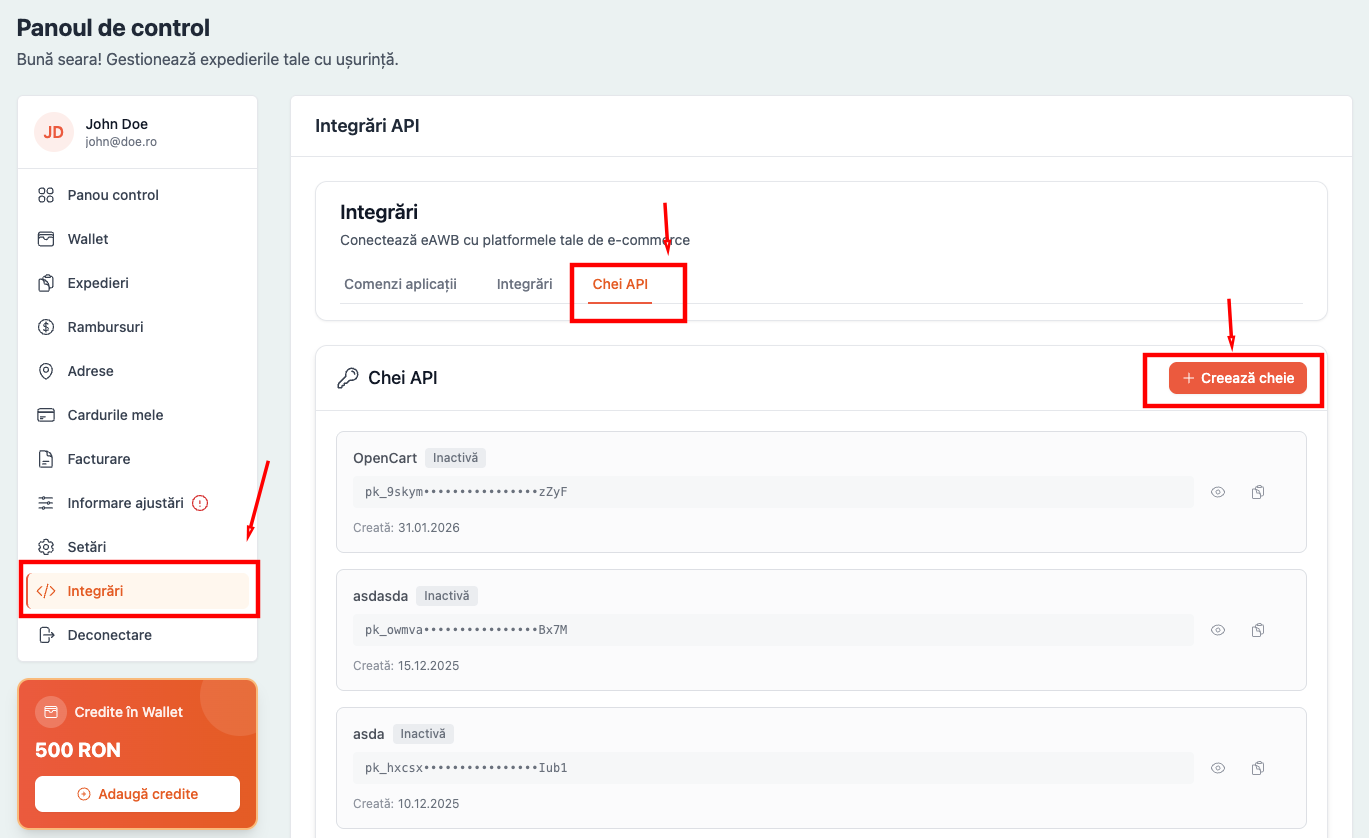This screenshot has height=838, width=1369.
Task: Go to Facturare page
Action: click(x=138, y=459)
